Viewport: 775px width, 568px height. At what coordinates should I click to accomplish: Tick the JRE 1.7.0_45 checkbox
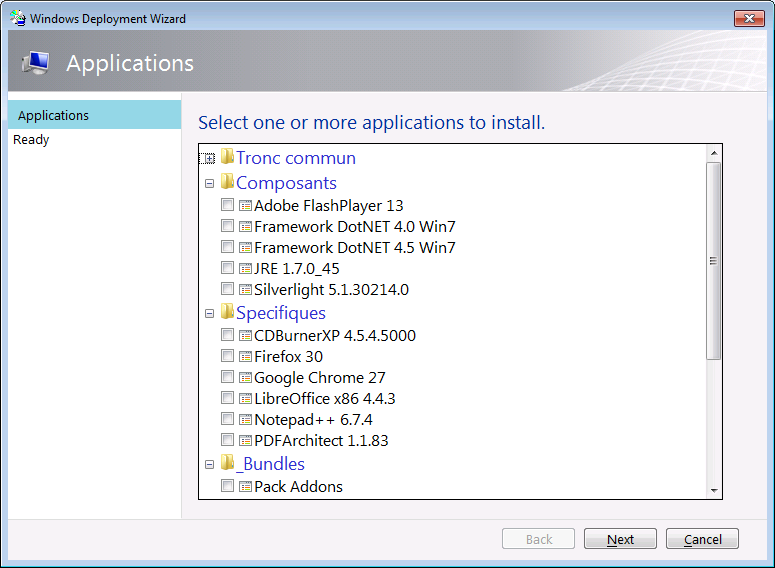227,268
